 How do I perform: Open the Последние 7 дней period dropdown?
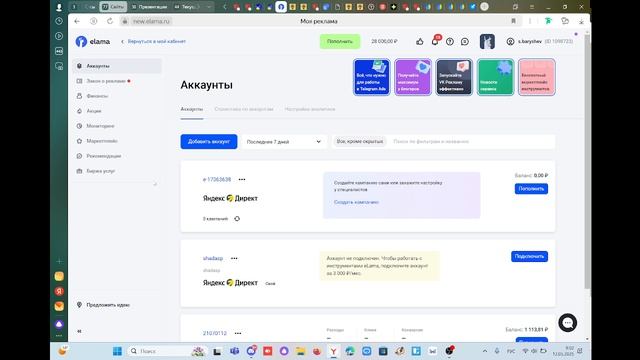pyautogui.click(x=284, y=142)
